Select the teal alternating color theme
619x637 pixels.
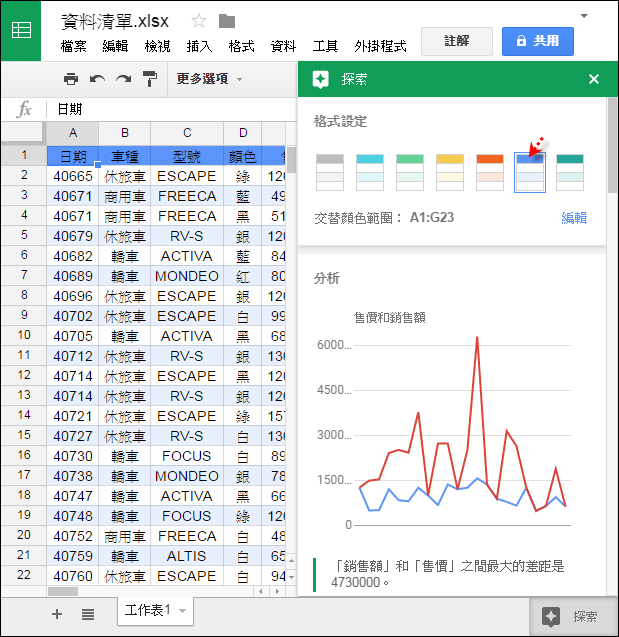570,172
